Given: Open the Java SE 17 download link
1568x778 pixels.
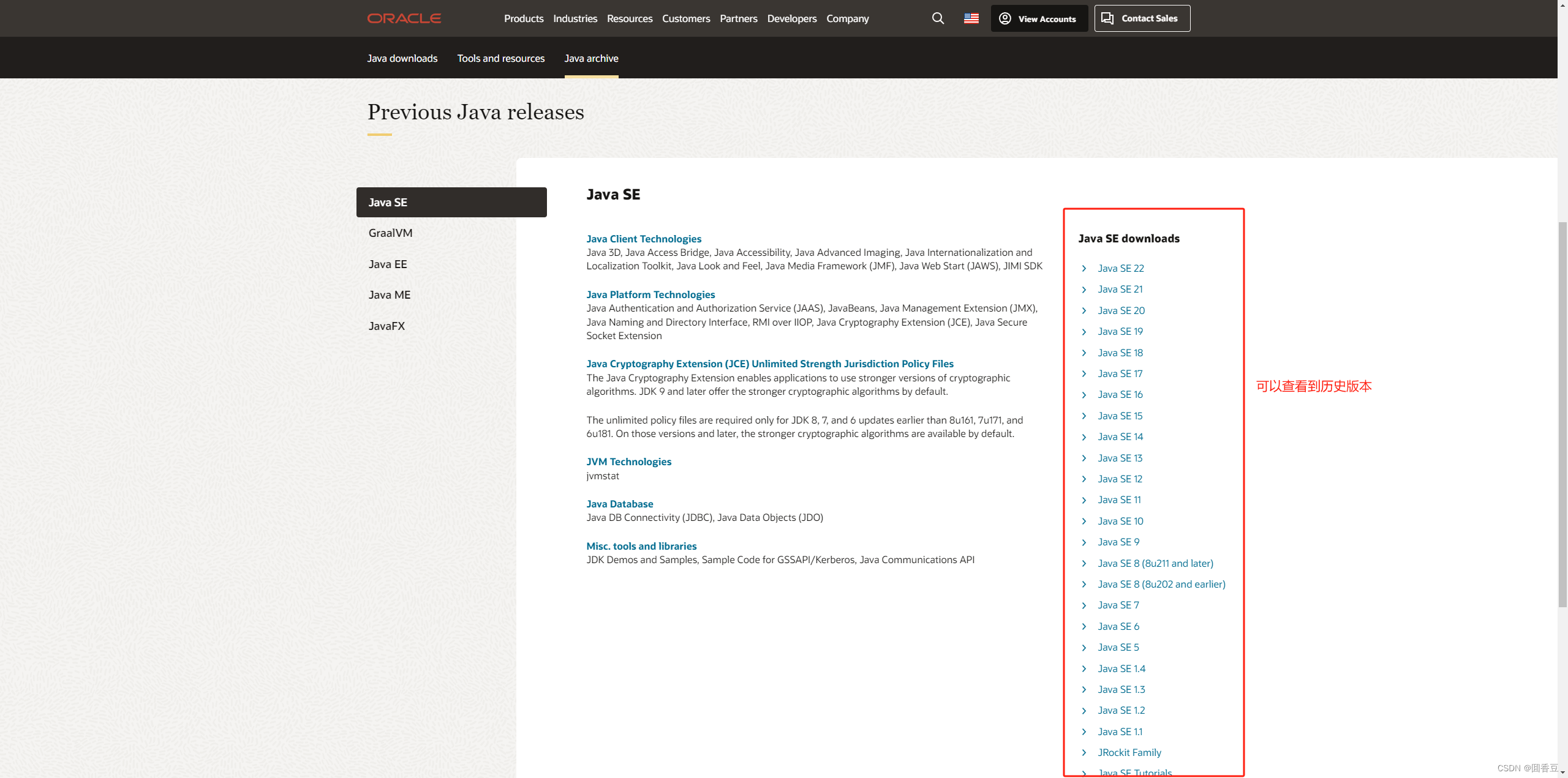Looking at the screenshot, I should (x=1120, y=373).
